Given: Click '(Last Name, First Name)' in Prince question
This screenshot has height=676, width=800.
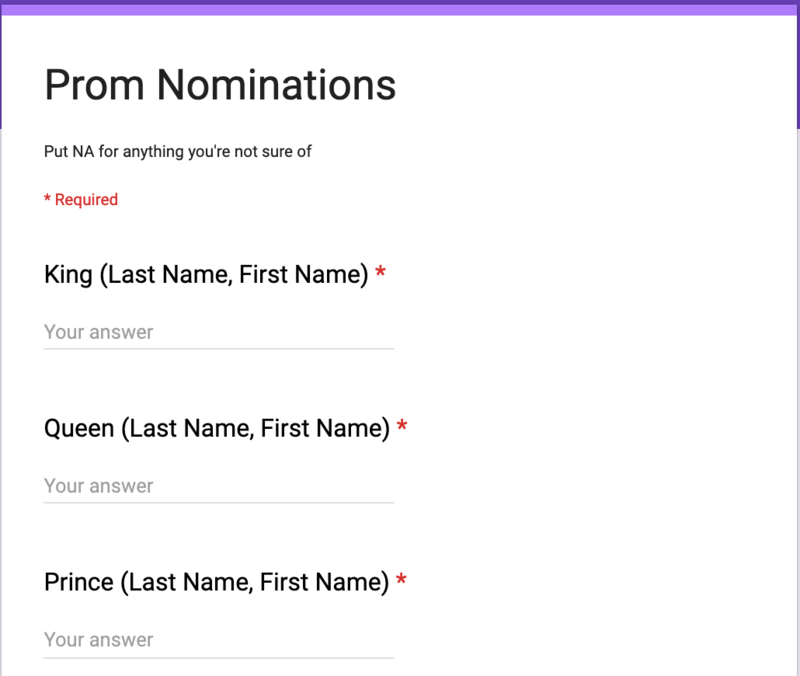Looking at the screenshot, I should click(255, 582).
